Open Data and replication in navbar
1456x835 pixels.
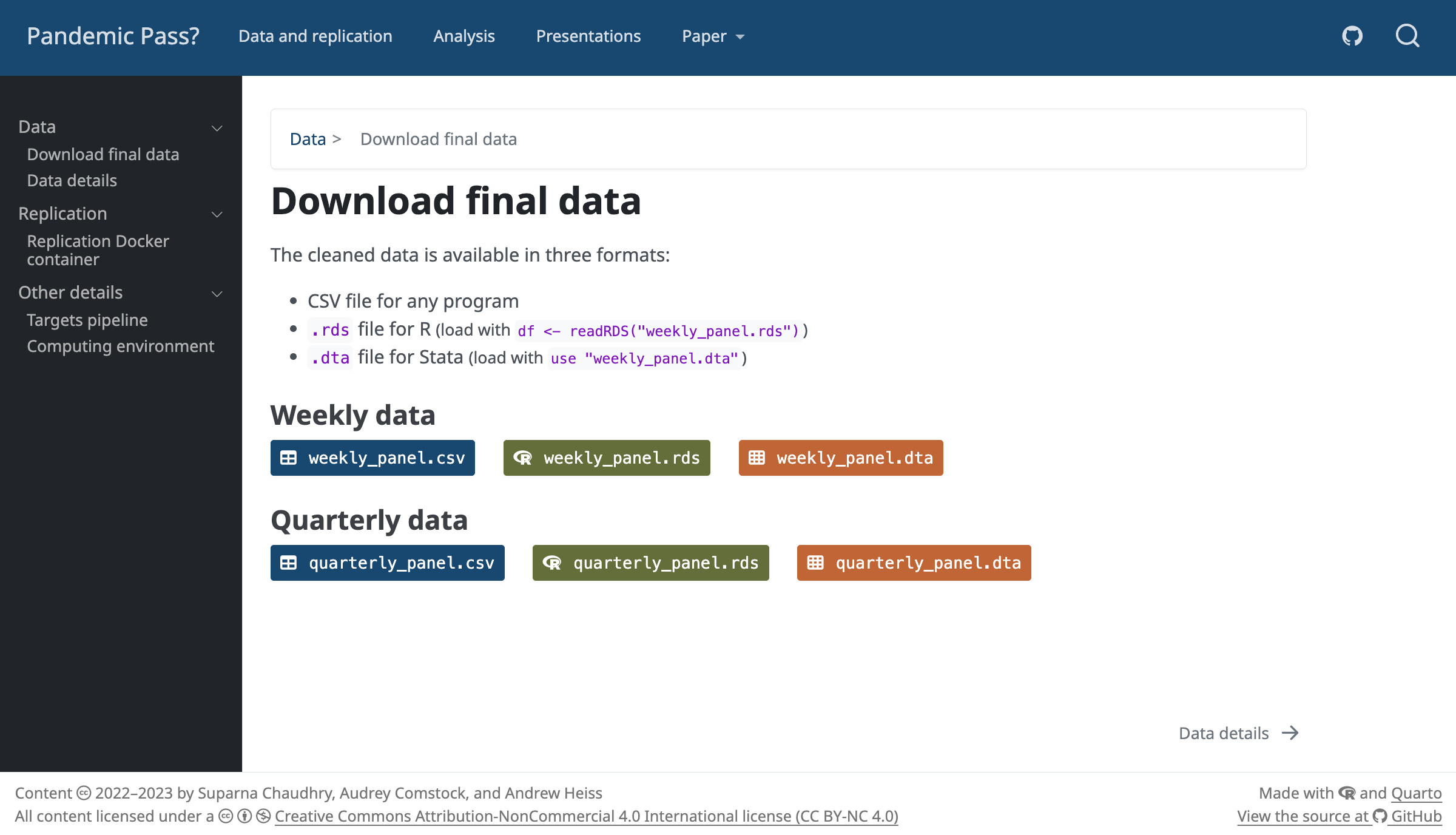point(315,36)
